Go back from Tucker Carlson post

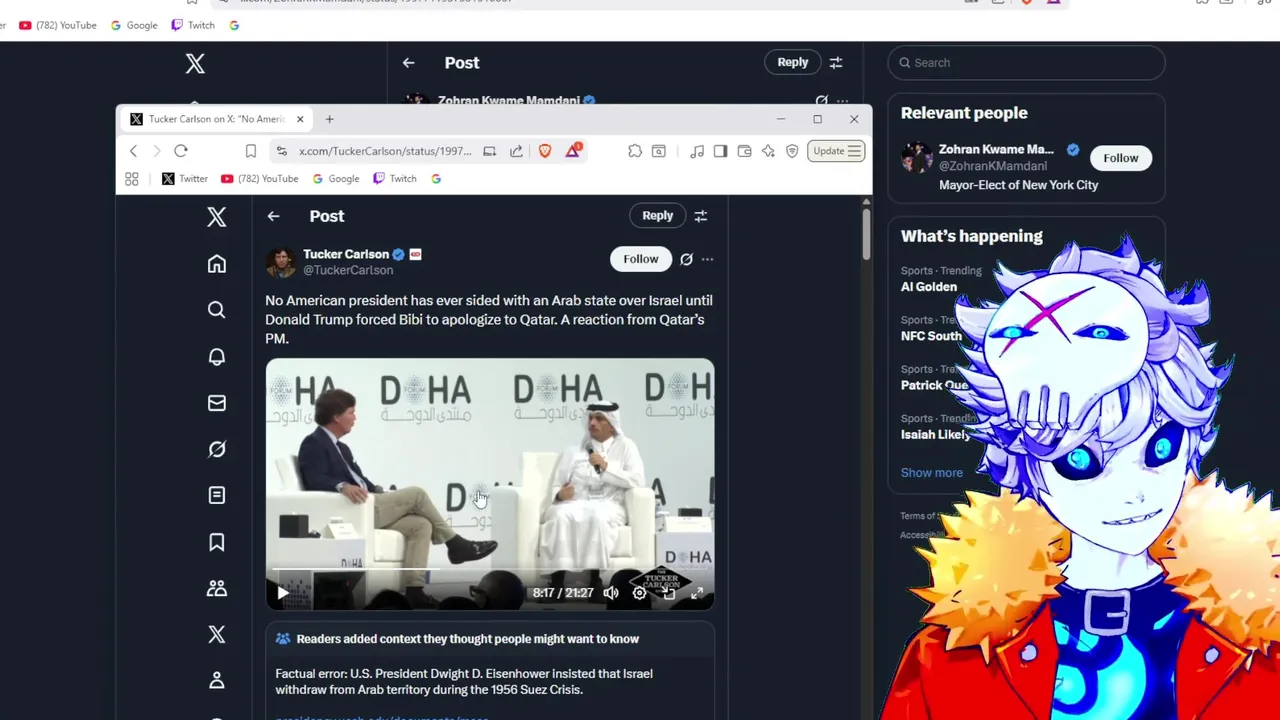(273, 216)
